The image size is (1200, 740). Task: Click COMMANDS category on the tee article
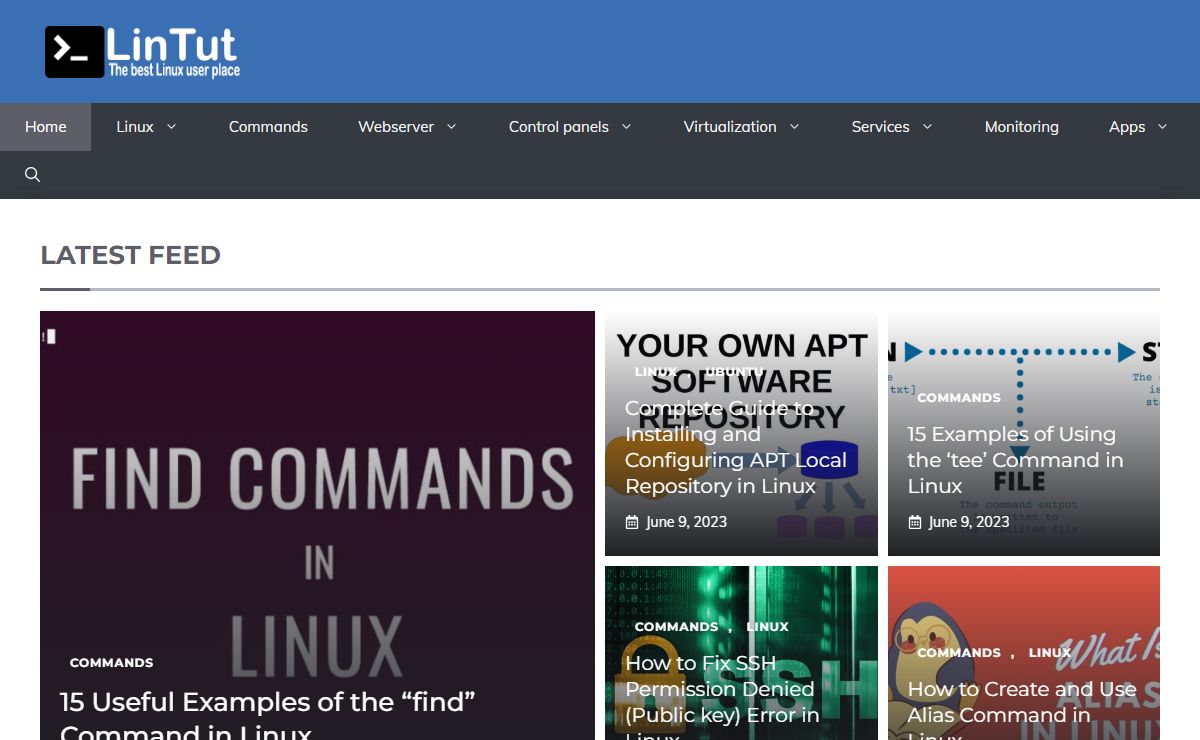(959, 397)
